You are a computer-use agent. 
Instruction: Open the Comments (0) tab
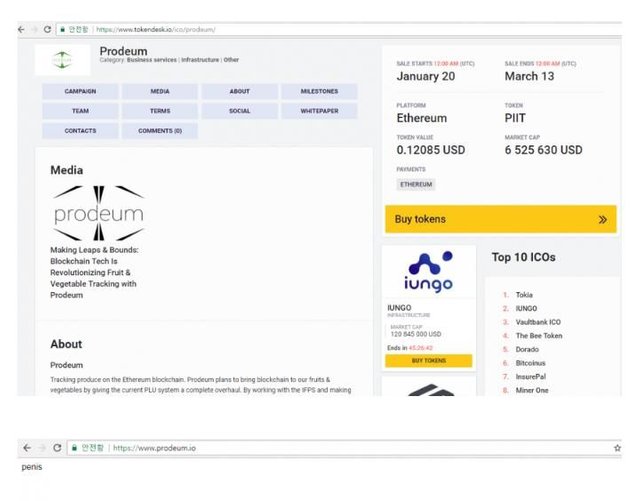click(160, 131)
